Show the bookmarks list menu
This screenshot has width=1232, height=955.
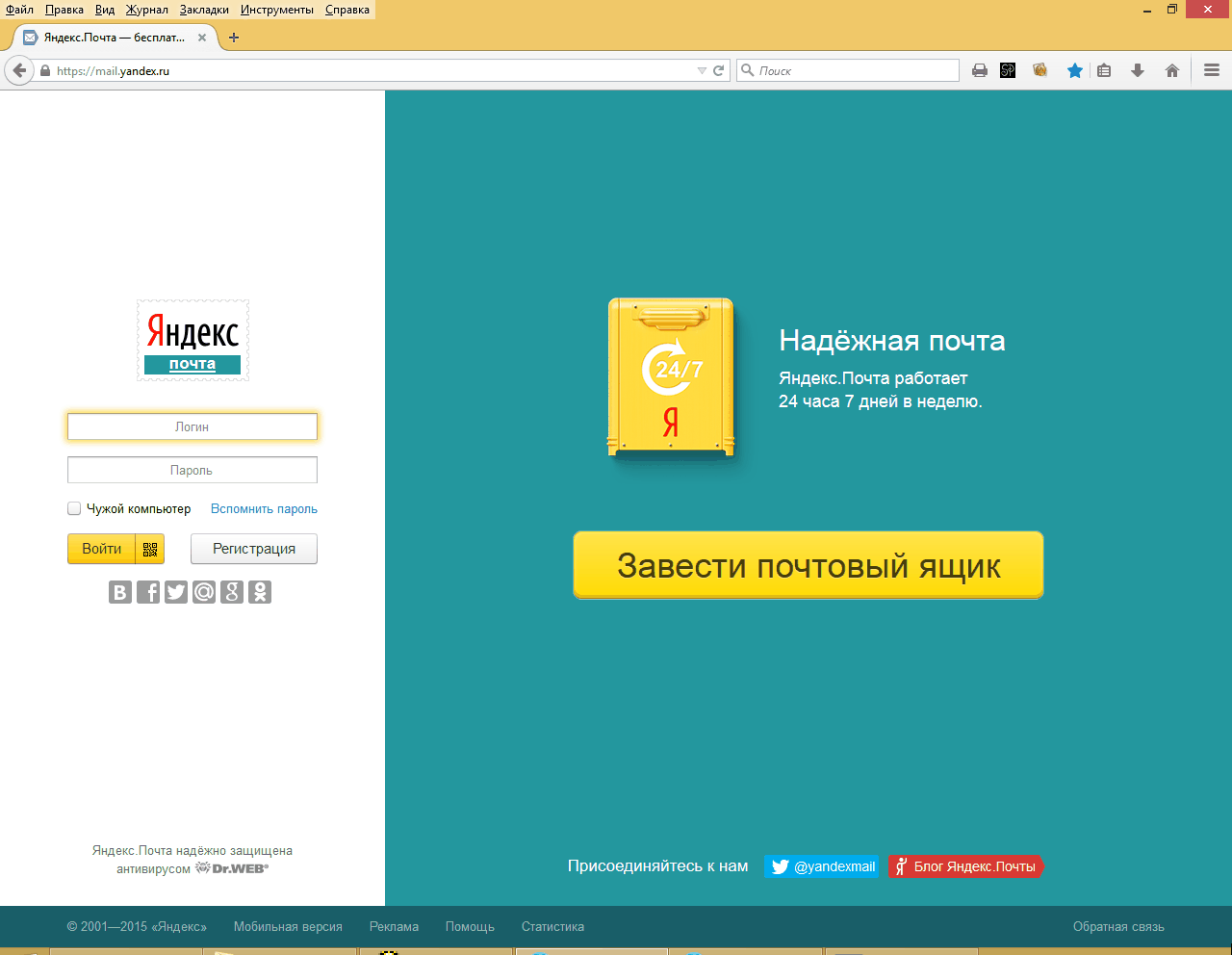click(x=1104, y=70)
